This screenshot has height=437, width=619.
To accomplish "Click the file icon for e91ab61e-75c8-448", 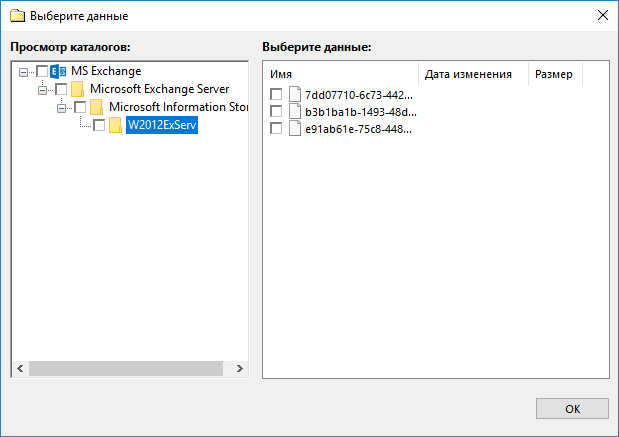I will pyautogui.click(x=295, y=129).
